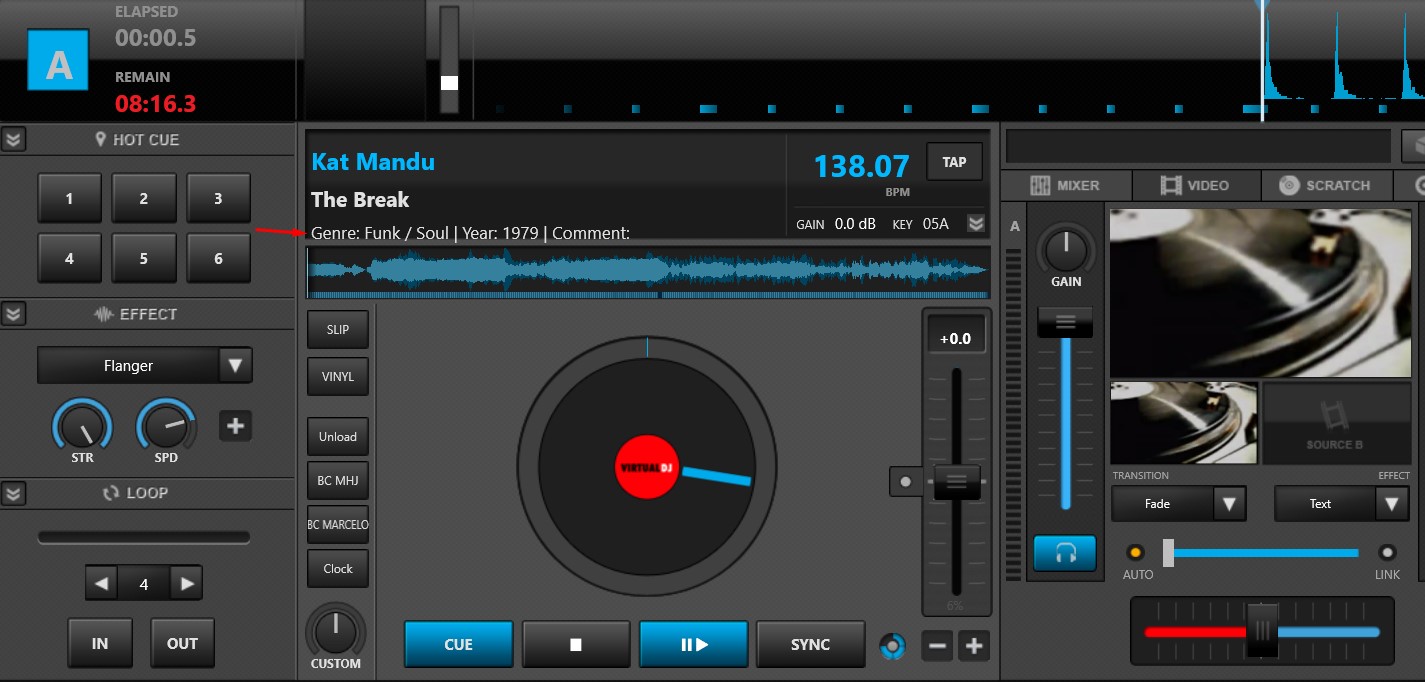This screenshot has width=1425, height=682.
Task: Set loop OUT point
Action: 182,643
